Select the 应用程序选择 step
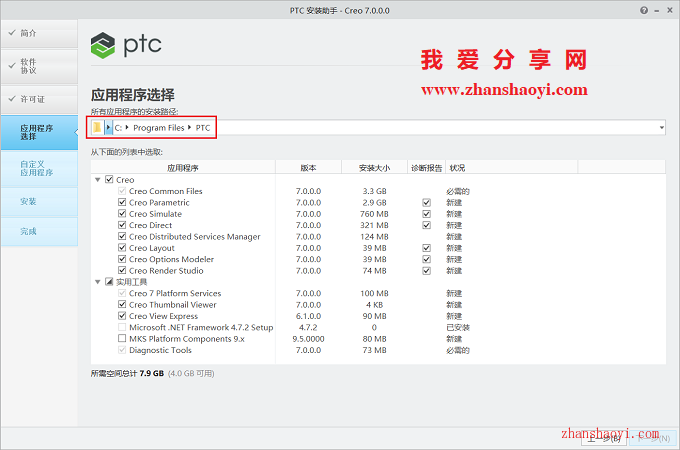 pyautogui.click(x=39, y=132)
